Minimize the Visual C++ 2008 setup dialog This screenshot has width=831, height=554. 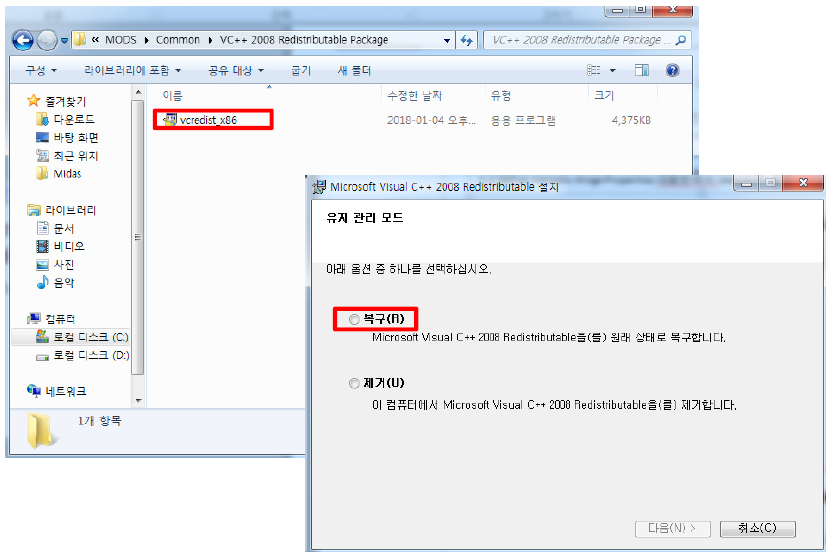(x=747, y=183)
